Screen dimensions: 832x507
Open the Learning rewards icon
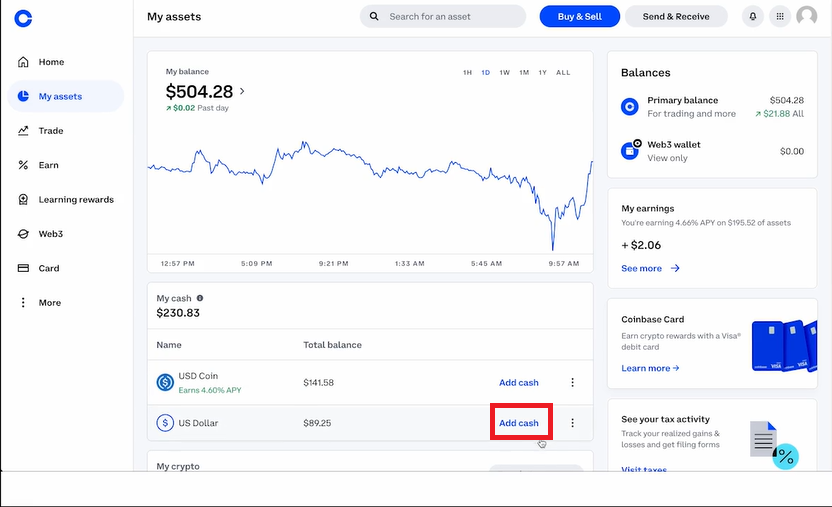(x=23, y=199)
